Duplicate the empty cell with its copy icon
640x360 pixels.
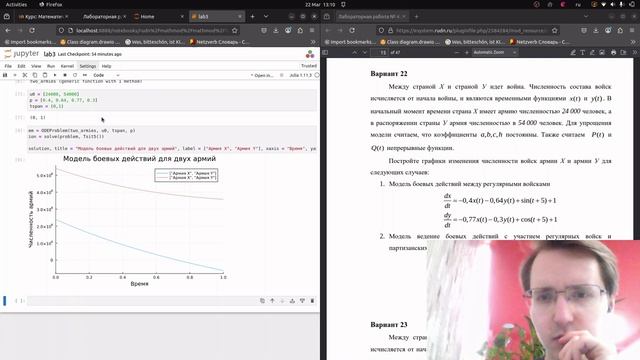pyautogui.click(x=262, y=301)
